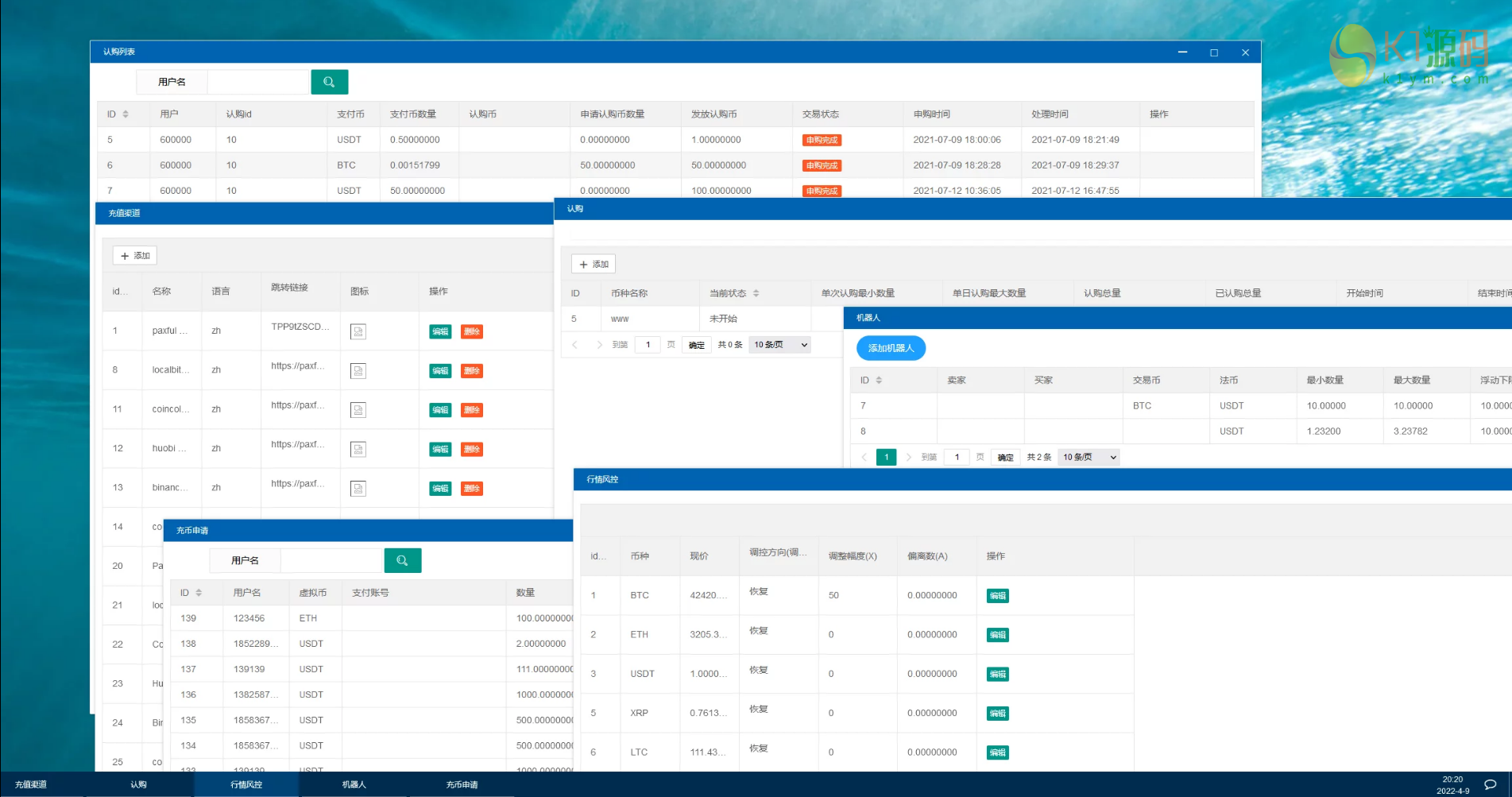
Task: Sort ID column in 充币申请 table
Action: tap(199, 593)
